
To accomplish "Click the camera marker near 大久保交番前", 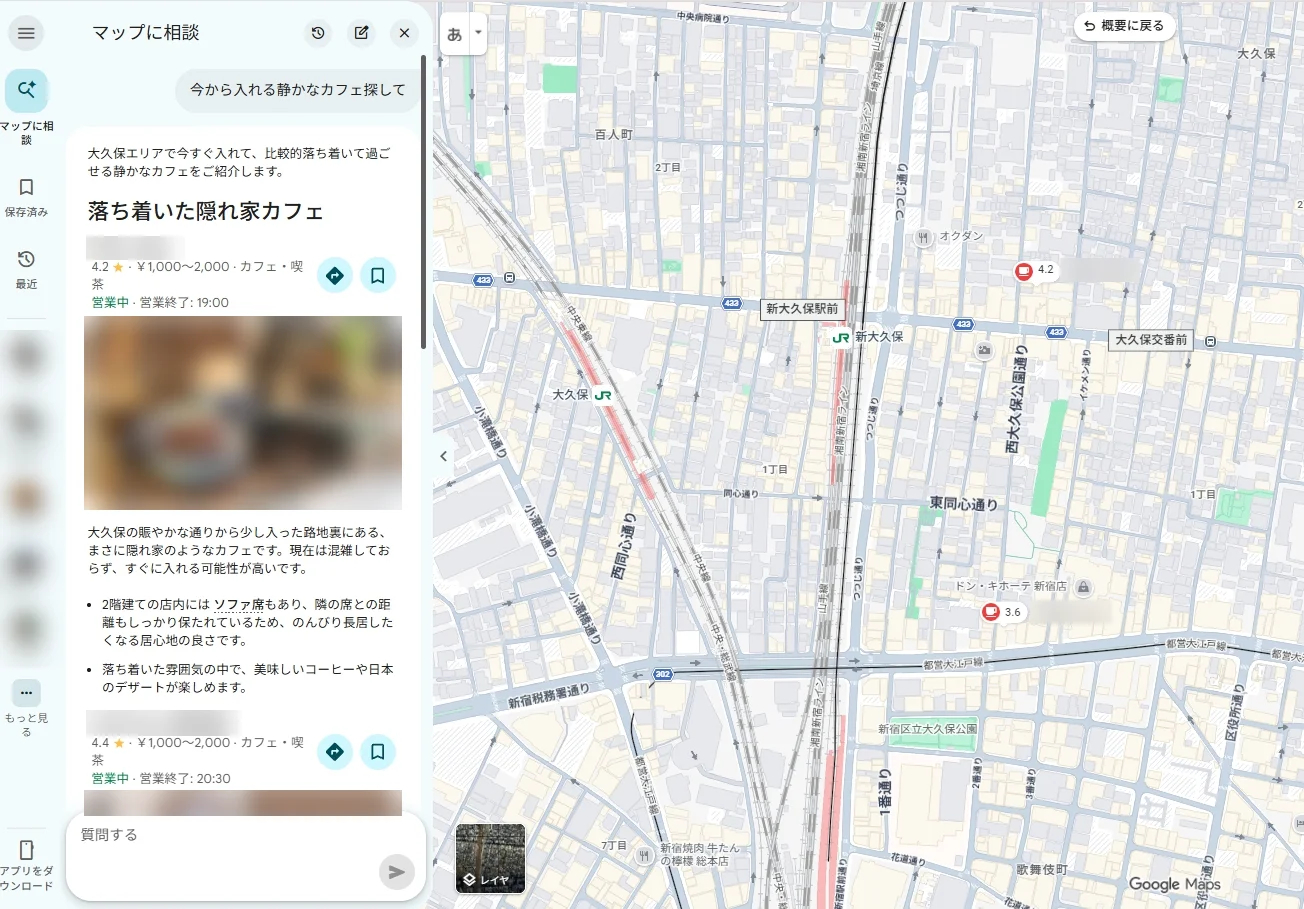I will 984,350.
